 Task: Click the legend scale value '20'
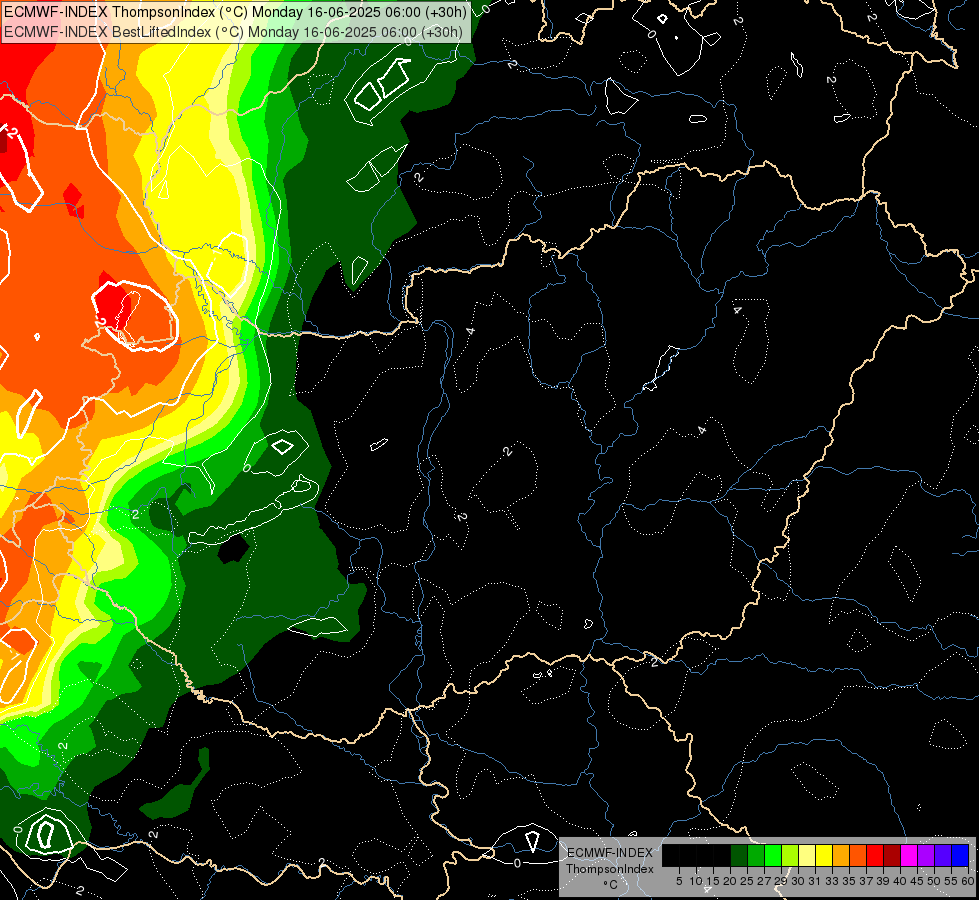tap(730, 881)
